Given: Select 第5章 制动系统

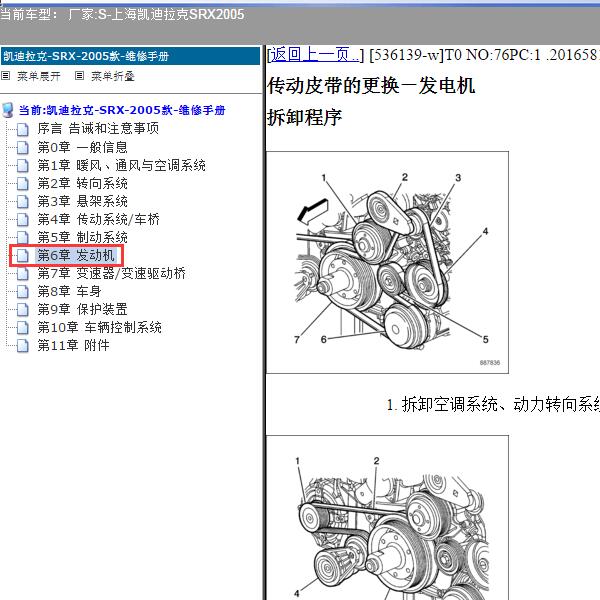Looking at the screenshot, I should [x=82, y=237].
